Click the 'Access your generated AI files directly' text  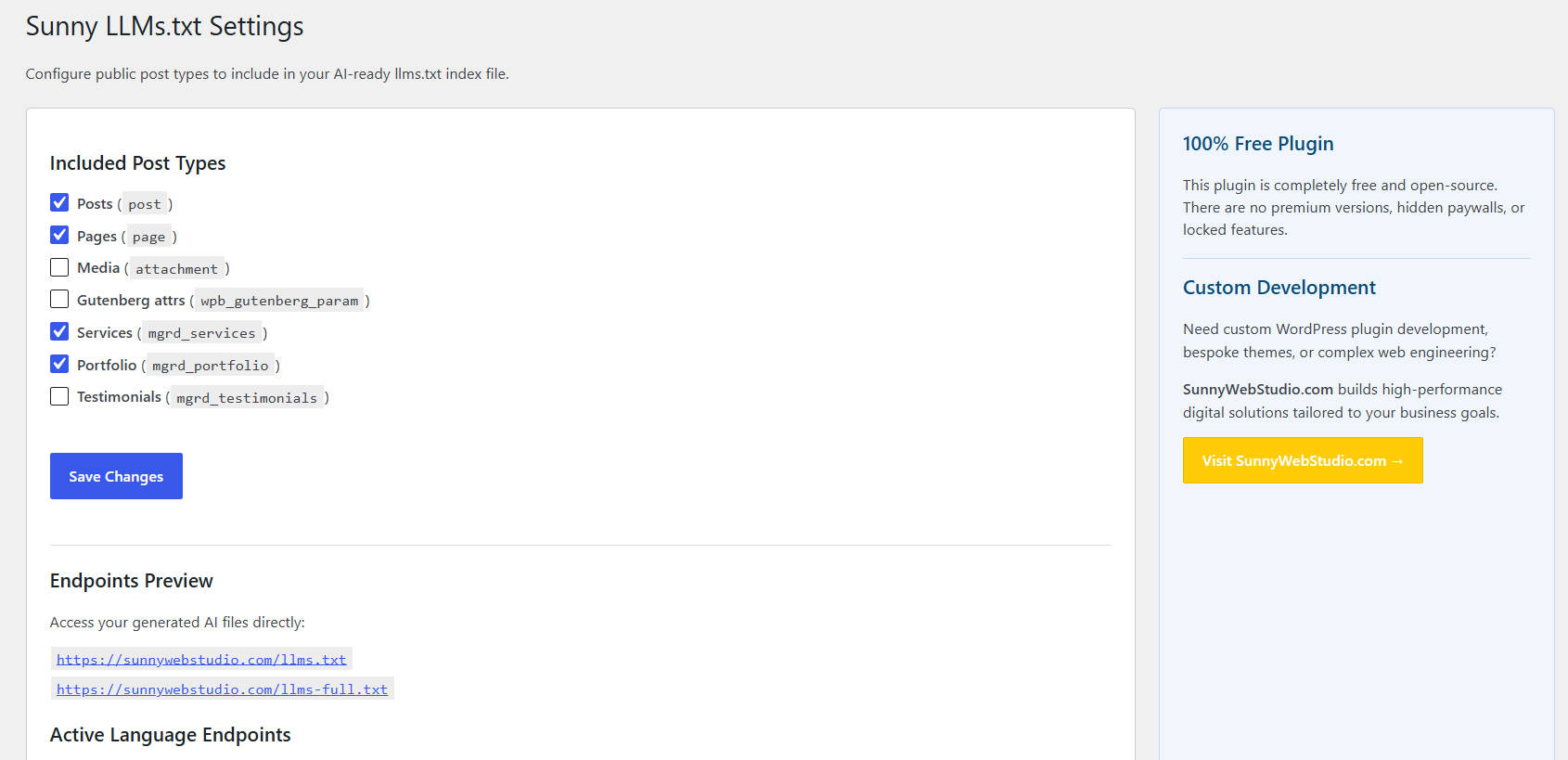tap(177, 623)
